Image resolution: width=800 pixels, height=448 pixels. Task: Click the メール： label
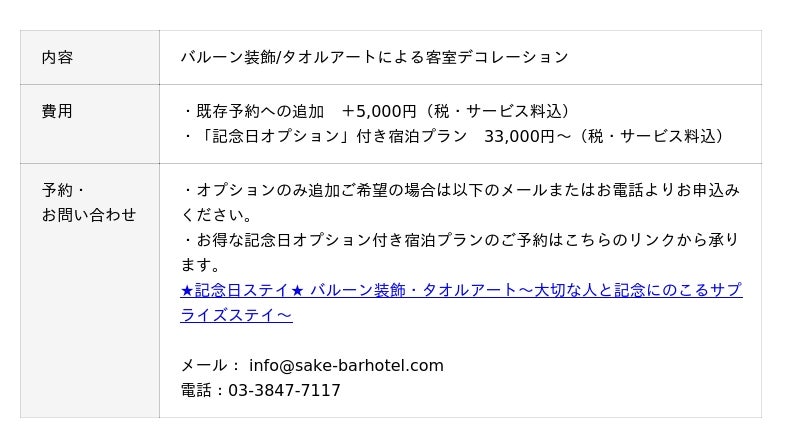click(210, 365)
